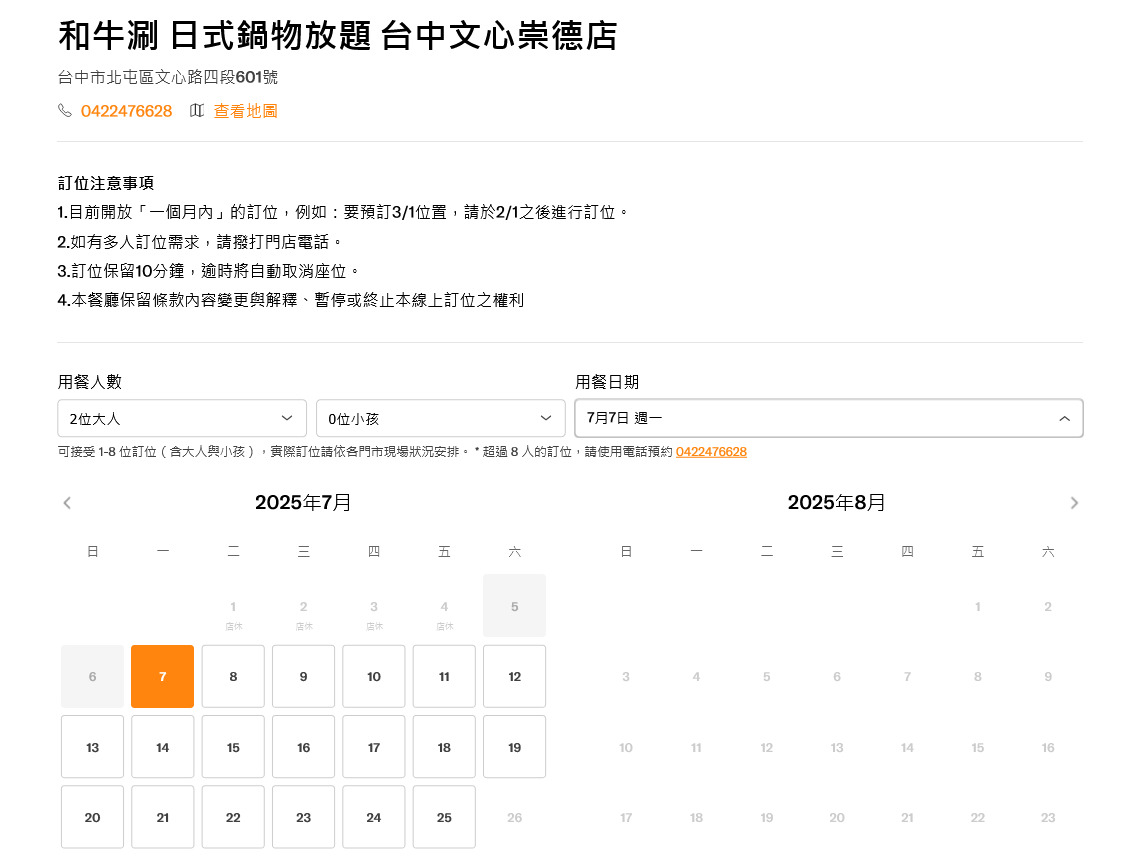
Task: Call 0422476628 link under restaurant address
Action: 126,111
